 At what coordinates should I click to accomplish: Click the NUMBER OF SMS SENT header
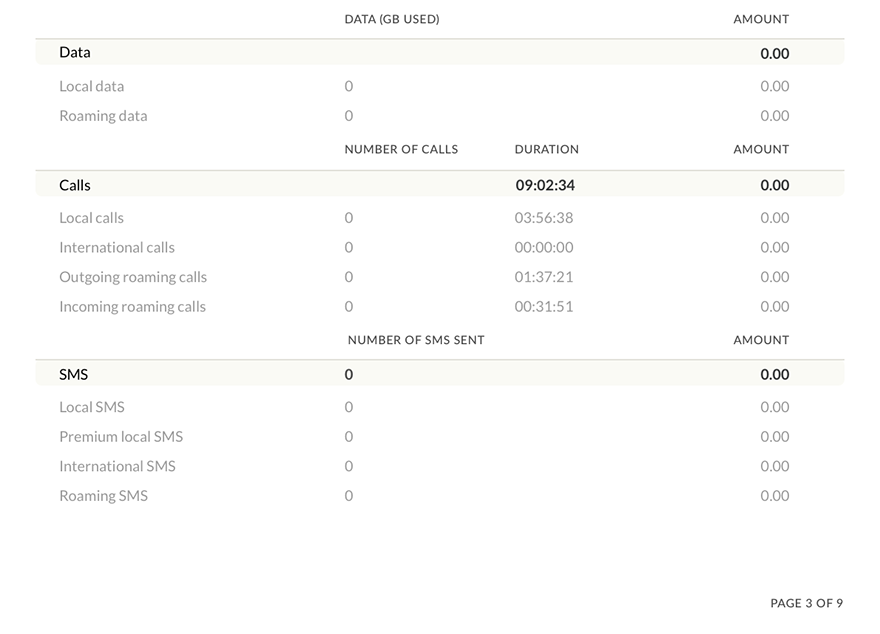tap(416, 340)
